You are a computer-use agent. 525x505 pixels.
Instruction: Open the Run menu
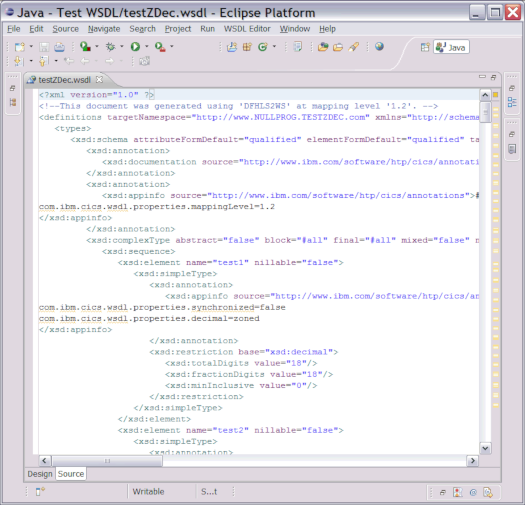(207, 29)
